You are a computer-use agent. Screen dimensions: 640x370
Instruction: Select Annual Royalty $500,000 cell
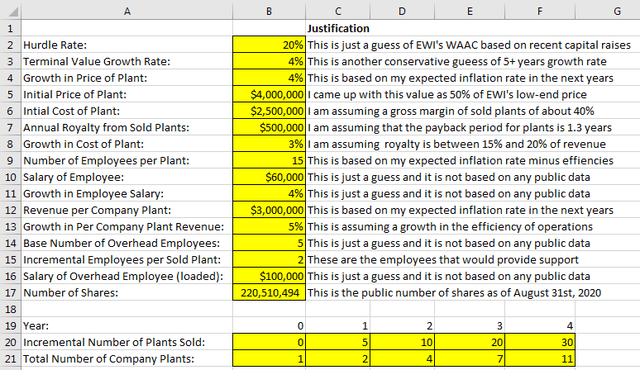[x=269, y=127]
